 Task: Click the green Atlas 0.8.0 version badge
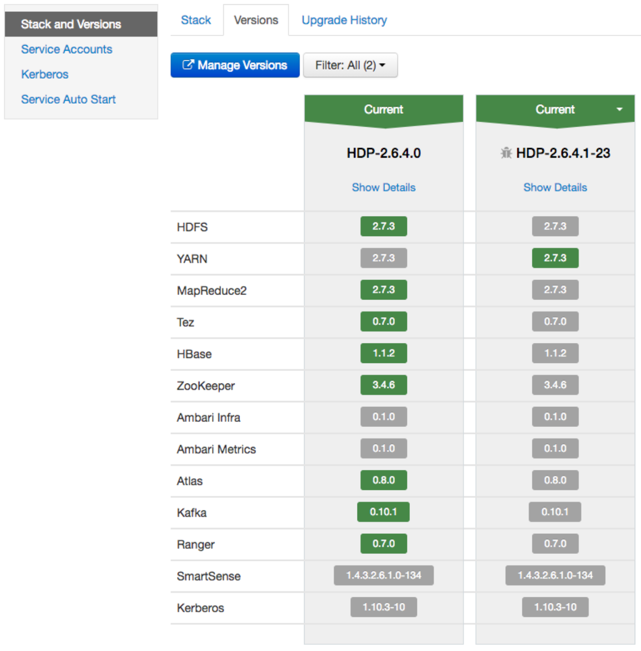tap(383, 480)
